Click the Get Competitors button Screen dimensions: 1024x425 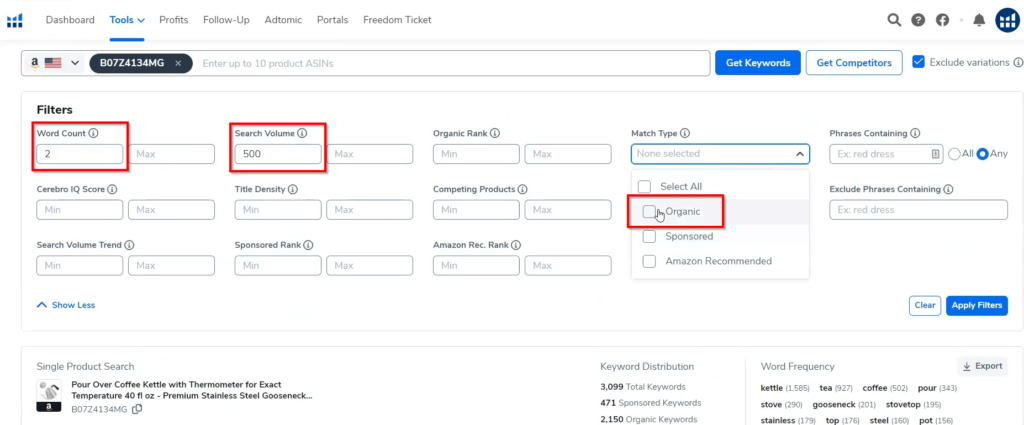click(x=854, y=63)
